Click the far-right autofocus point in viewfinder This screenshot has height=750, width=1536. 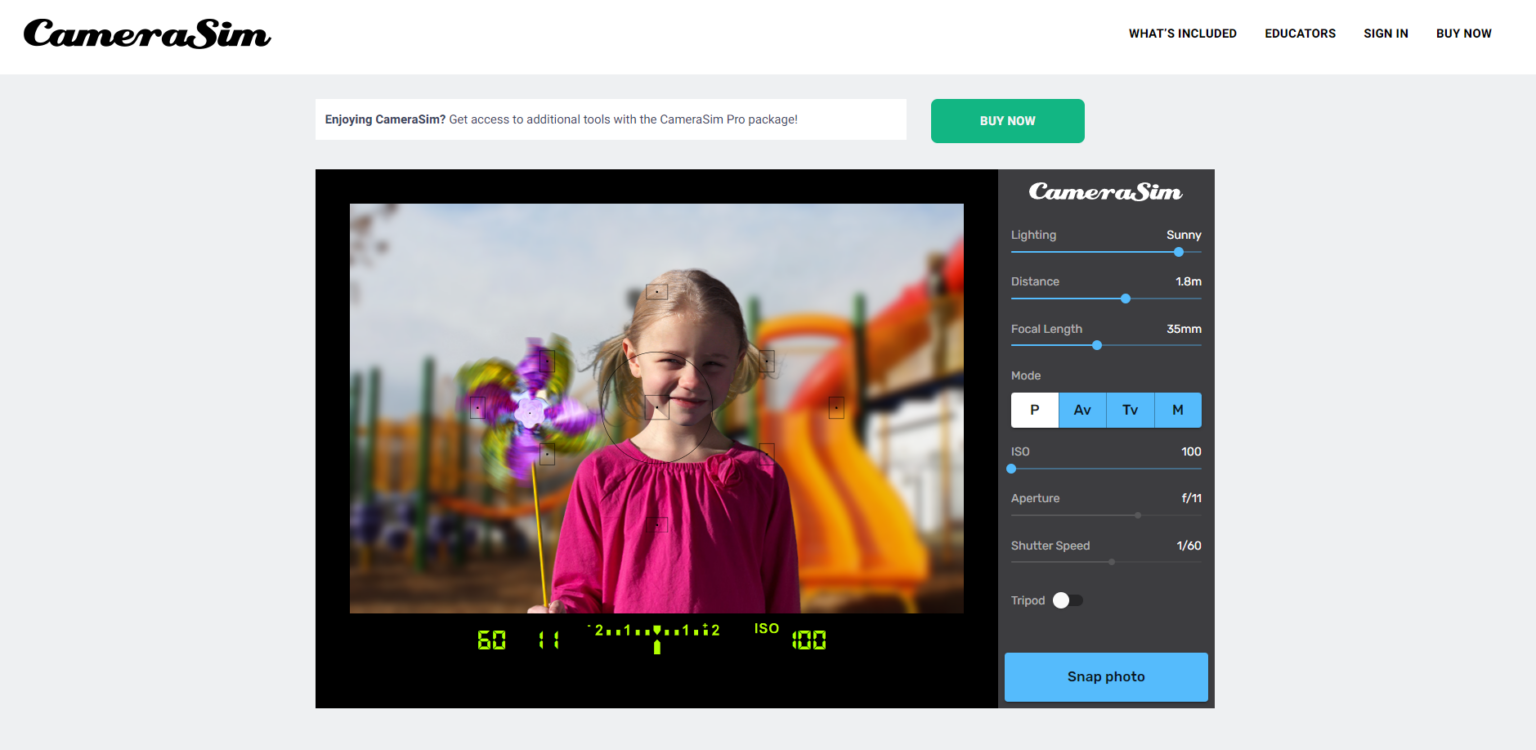pyautogui.click(x=836, y=407)
